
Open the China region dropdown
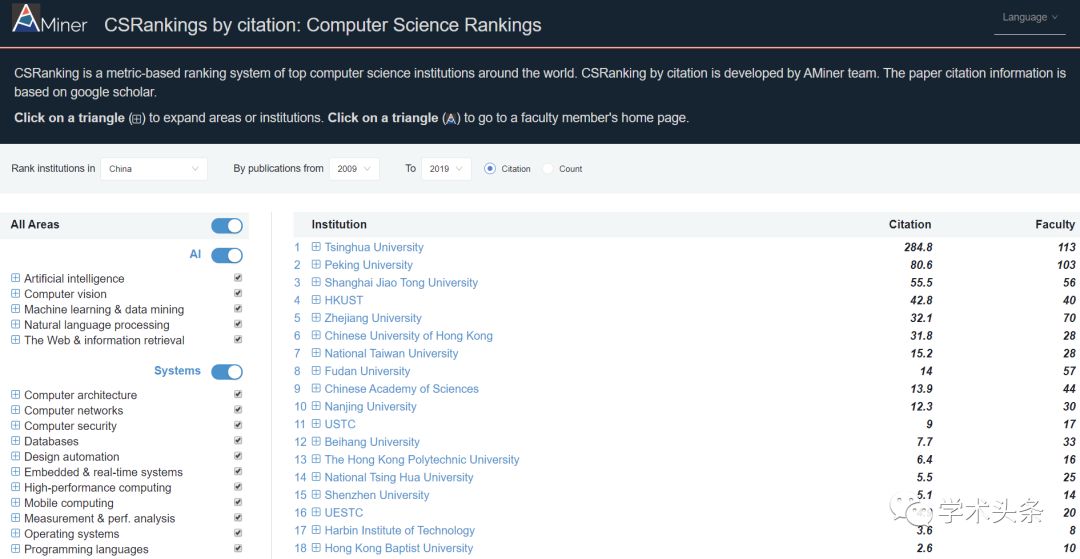pos(154,169)
